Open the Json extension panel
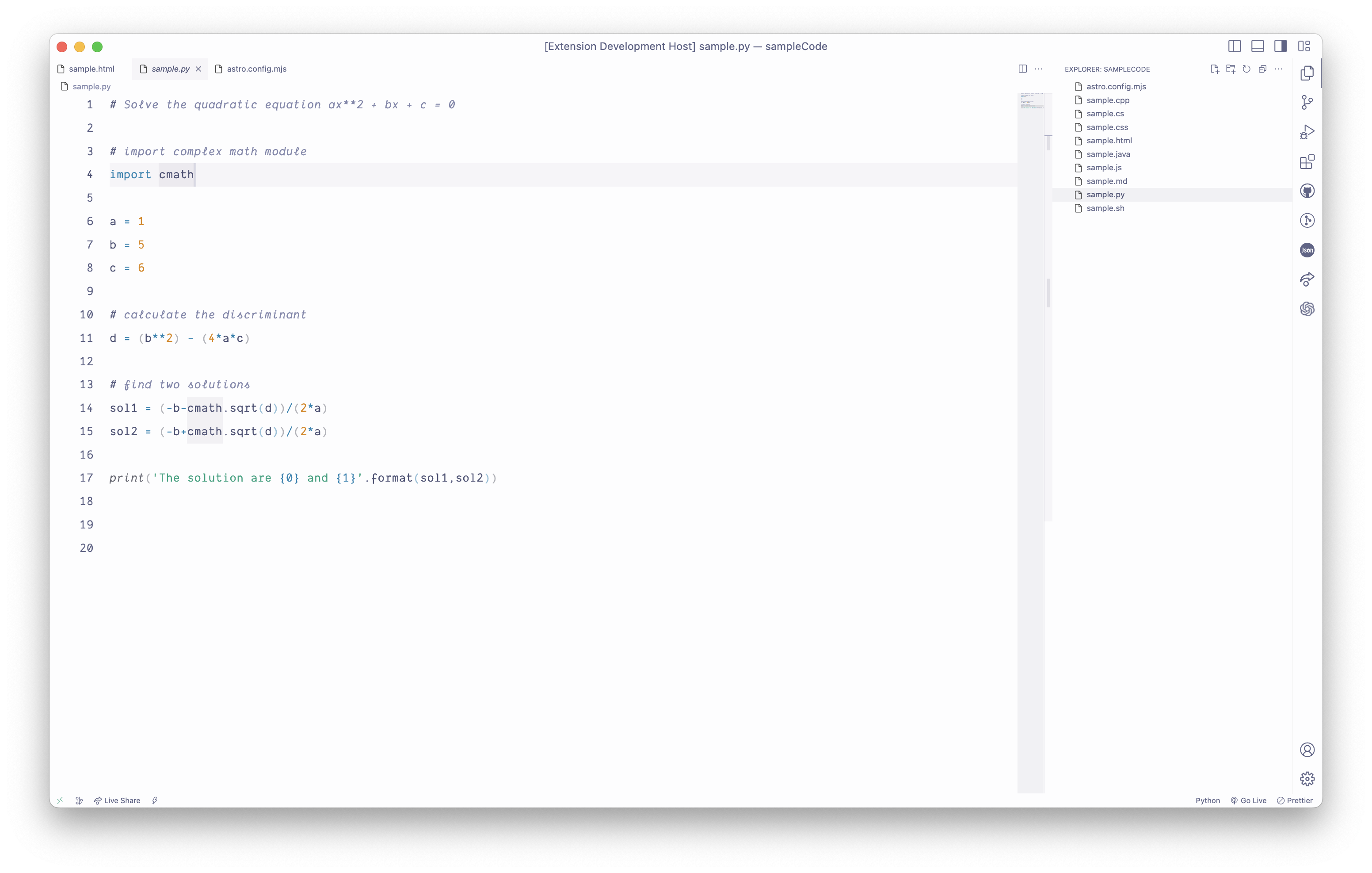The image size is (1372, 873). pyautogui.click(x=1307, y=250)
